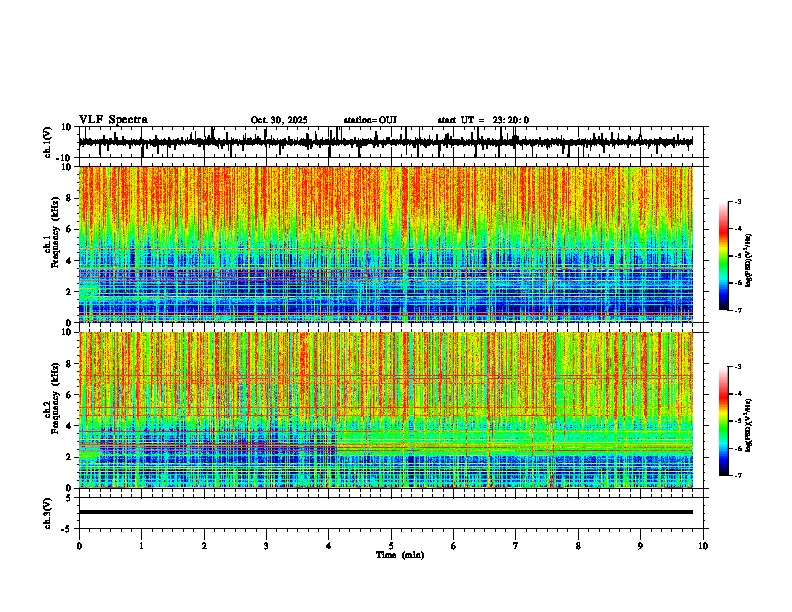Click the "Time (min)" axis label

click(400, 555)
